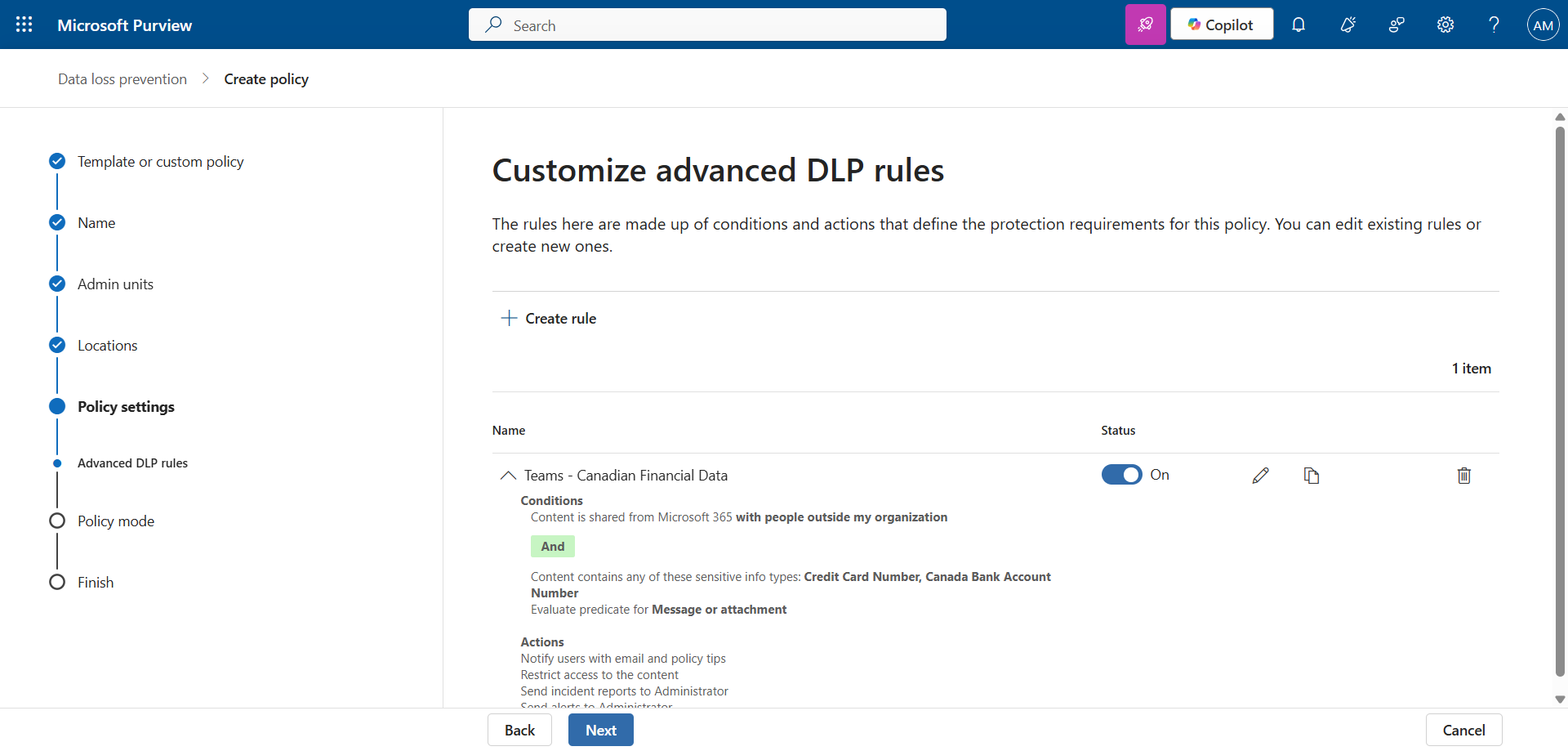Collapse the Teams - Canadian Financial Data rule

coord(508,476)
